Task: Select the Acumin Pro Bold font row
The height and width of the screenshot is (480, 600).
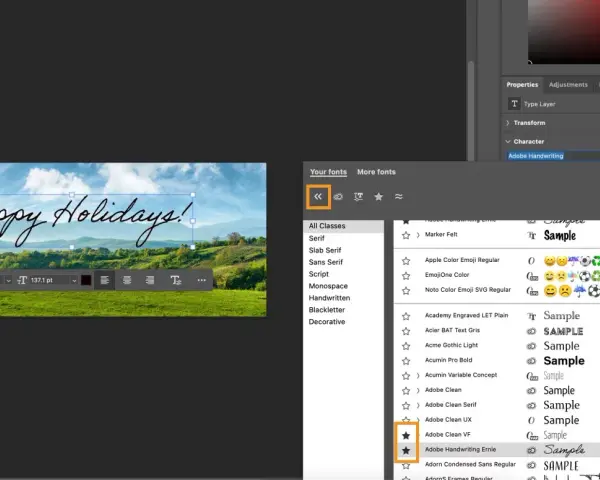Action: pyautogui.click(x=497, y=361)
